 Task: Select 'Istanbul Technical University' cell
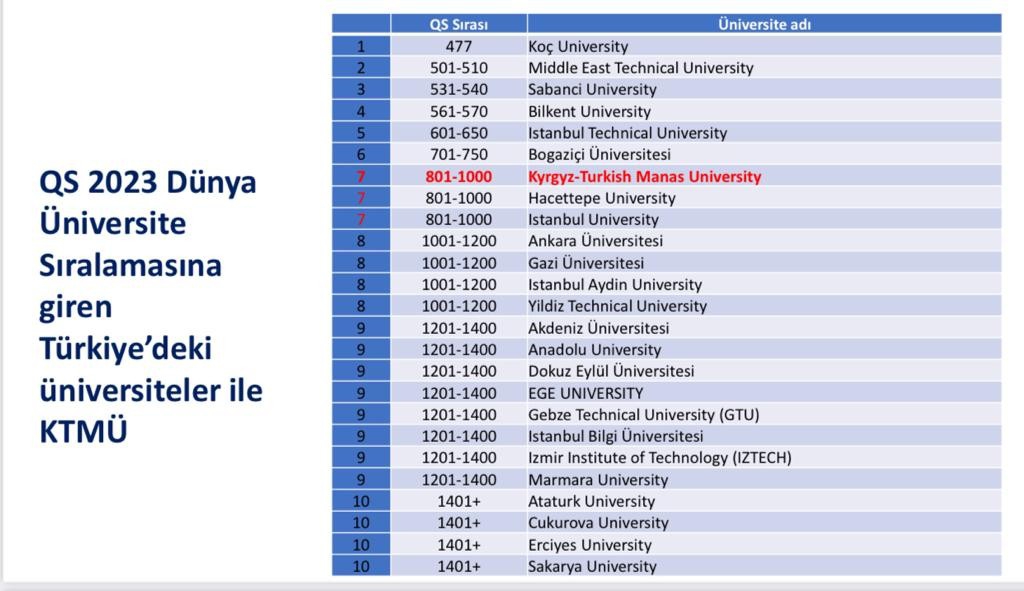764,133
